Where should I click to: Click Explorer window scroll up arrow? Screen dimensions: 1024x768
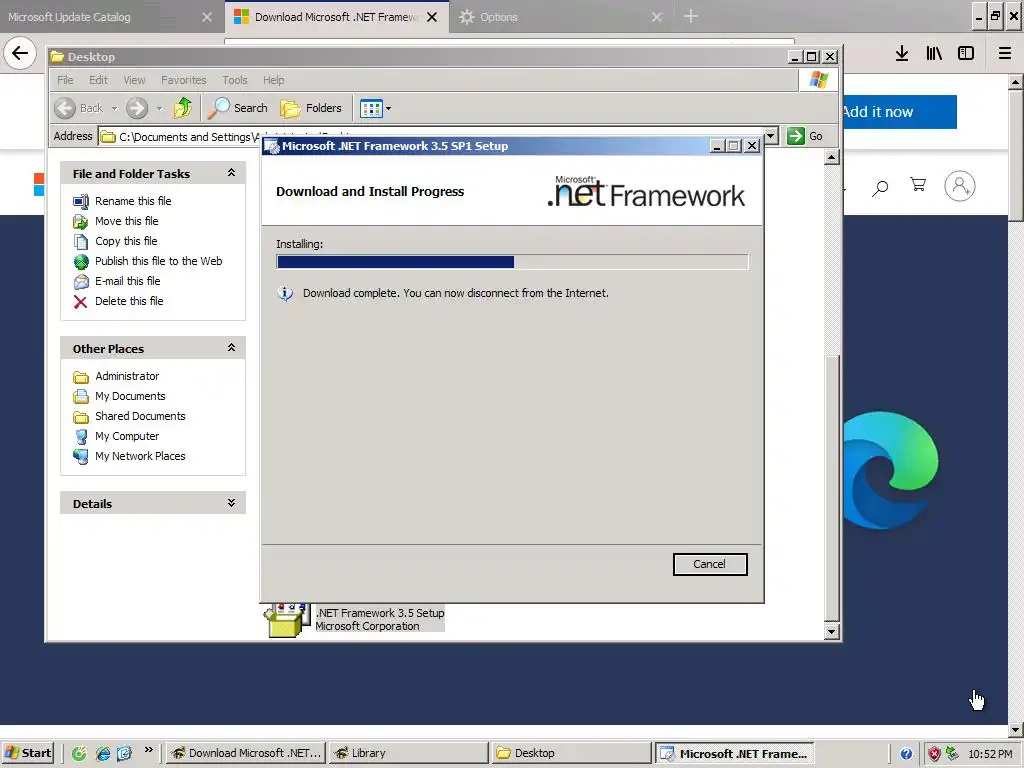coord(831,157)
